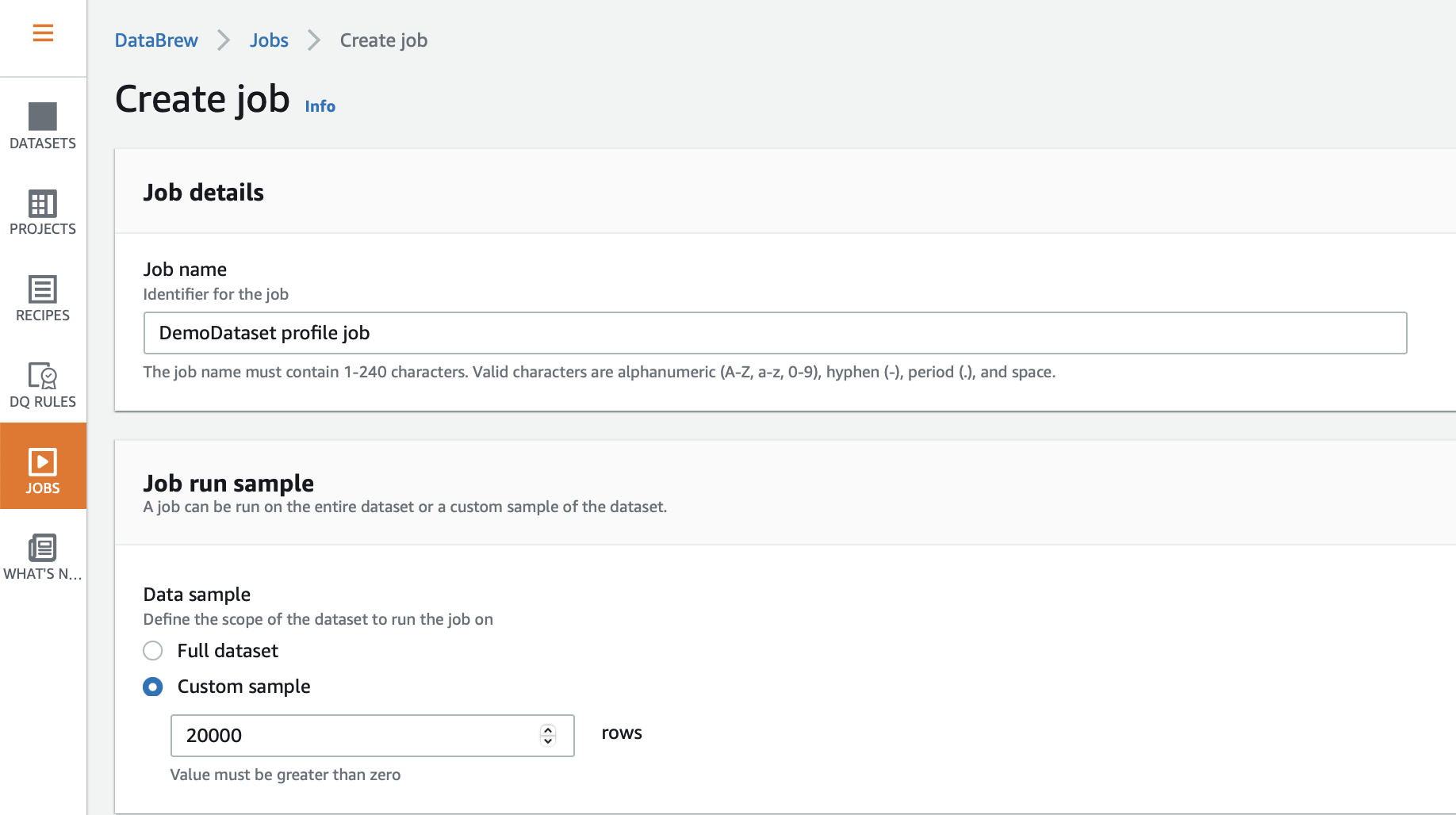1456x815 pixels.
Task: Select the Jobs sidebar icon
Action: pyautogui.click(x=43, y=462)
